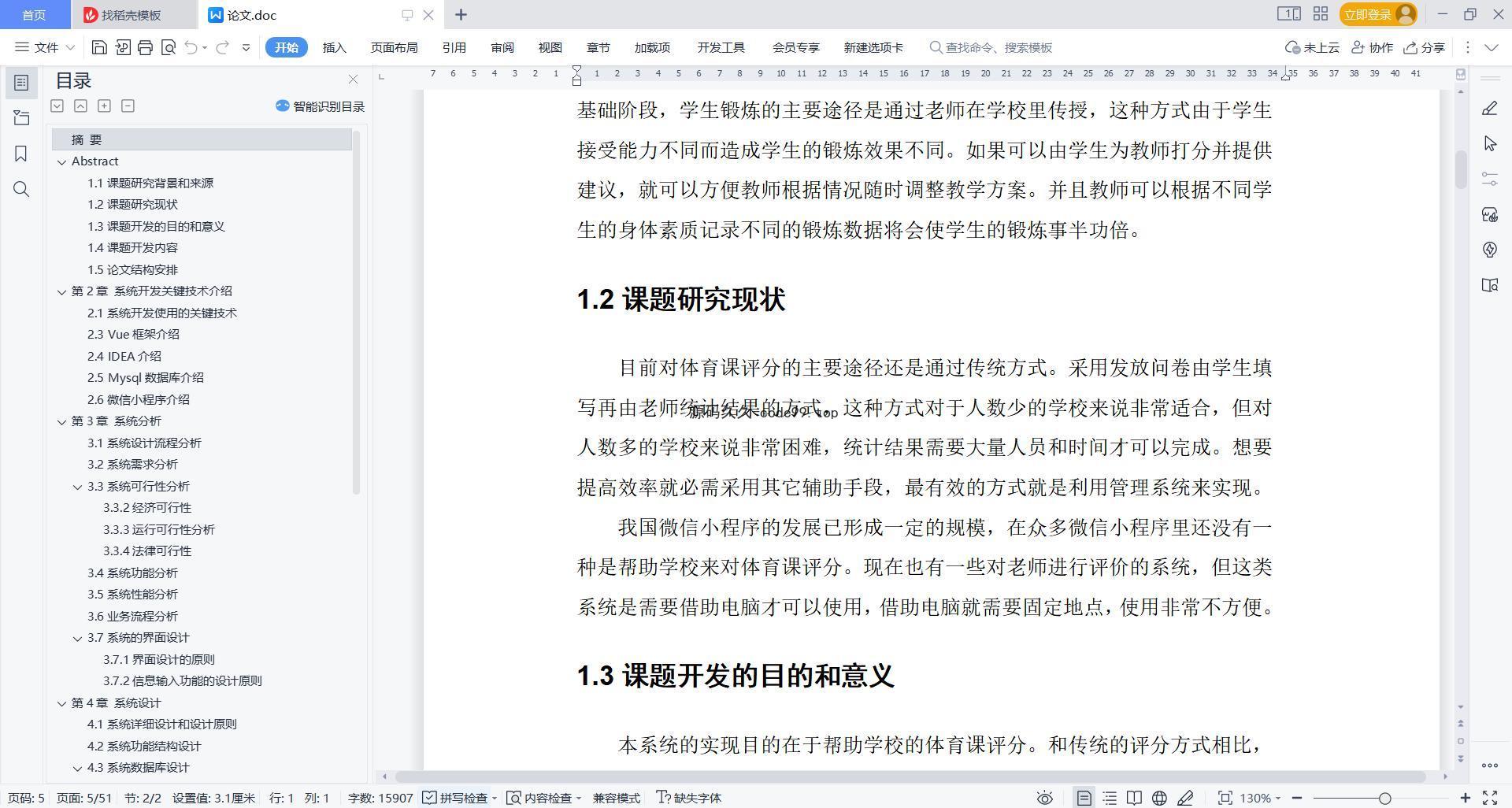Open the 引用 ribbon tab
The image size is (1512, 808).
[454, 47]
